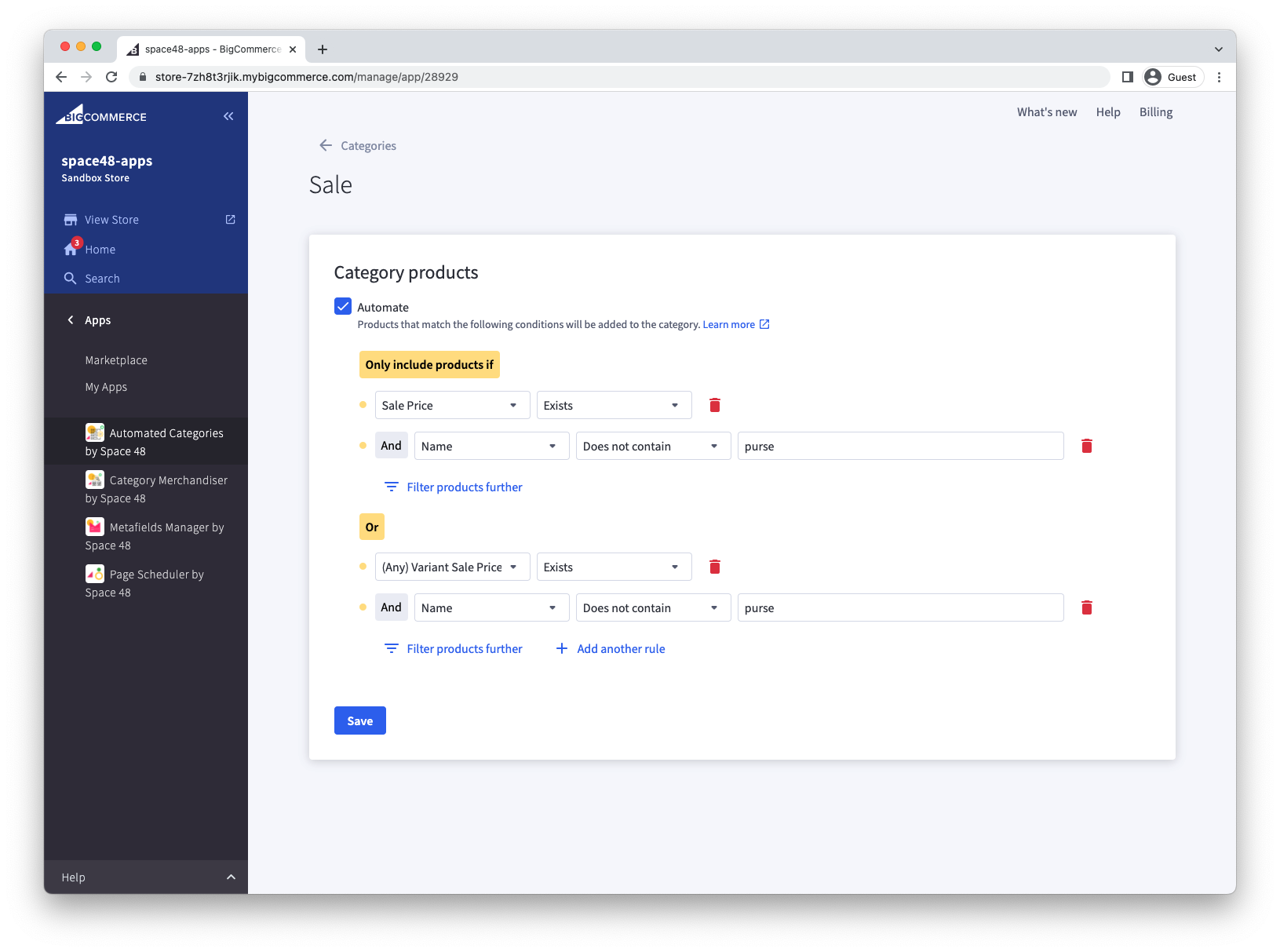Open Chrome three-dot menu
The width and height of the screenshot is (1280, 952).
tap(1219, 77)
